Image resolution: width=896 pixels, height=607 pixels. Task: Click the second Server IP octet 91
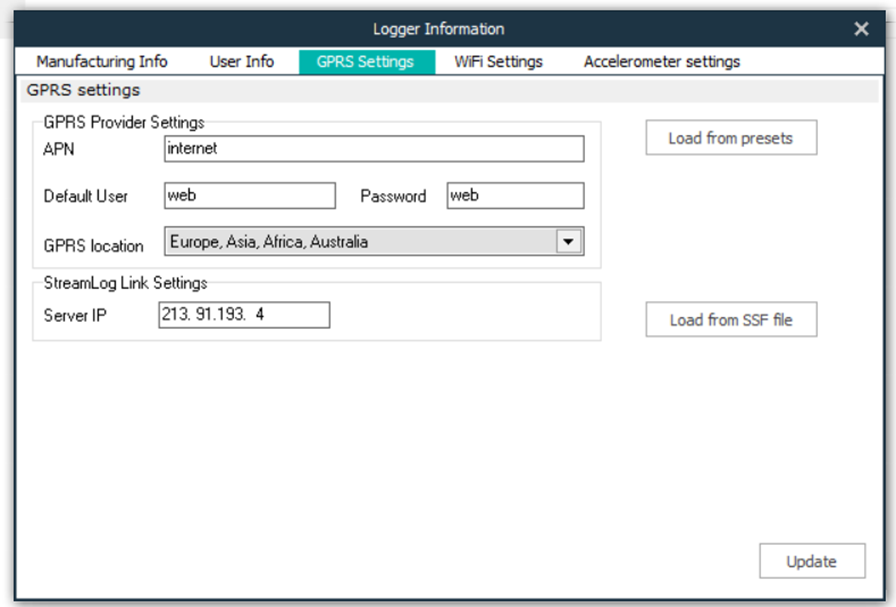click(x=201, y=316)
